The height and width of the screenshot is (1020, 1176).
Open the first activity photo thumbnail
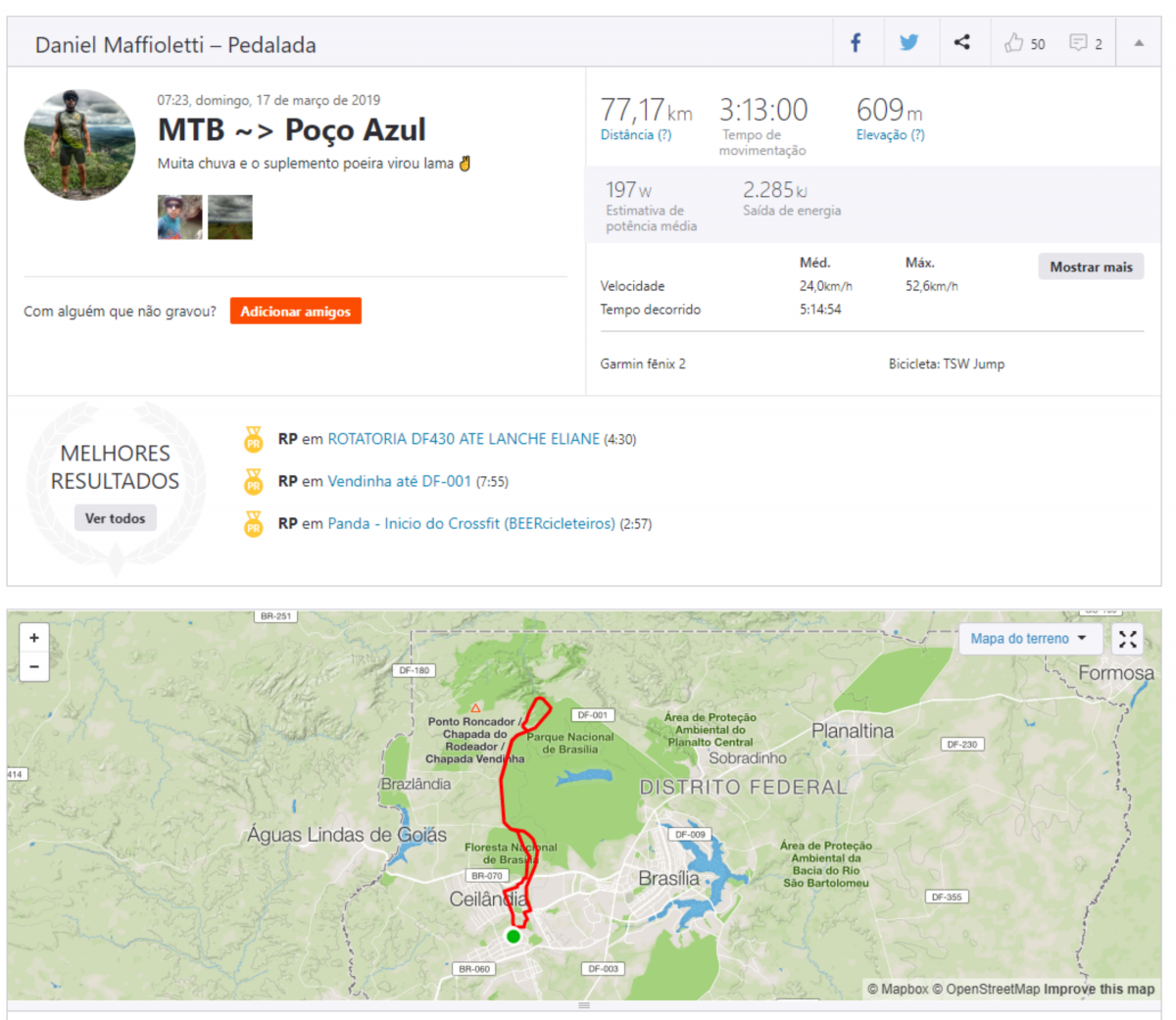179,217
